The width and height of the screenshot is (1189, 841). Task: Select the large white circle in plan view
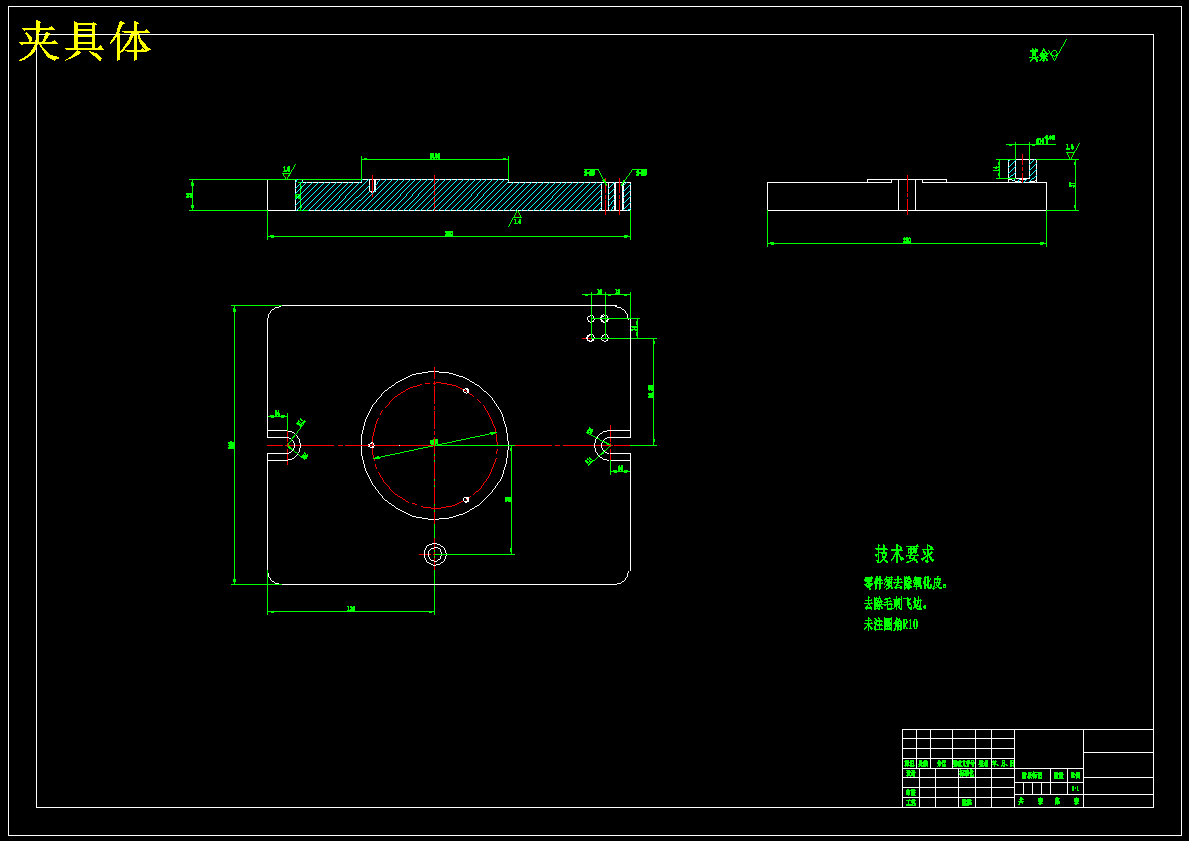[x=435, y=445]
